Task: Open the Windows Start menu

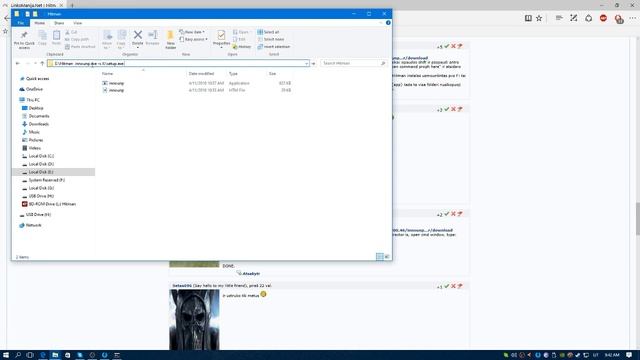Action: click(6, 355)
